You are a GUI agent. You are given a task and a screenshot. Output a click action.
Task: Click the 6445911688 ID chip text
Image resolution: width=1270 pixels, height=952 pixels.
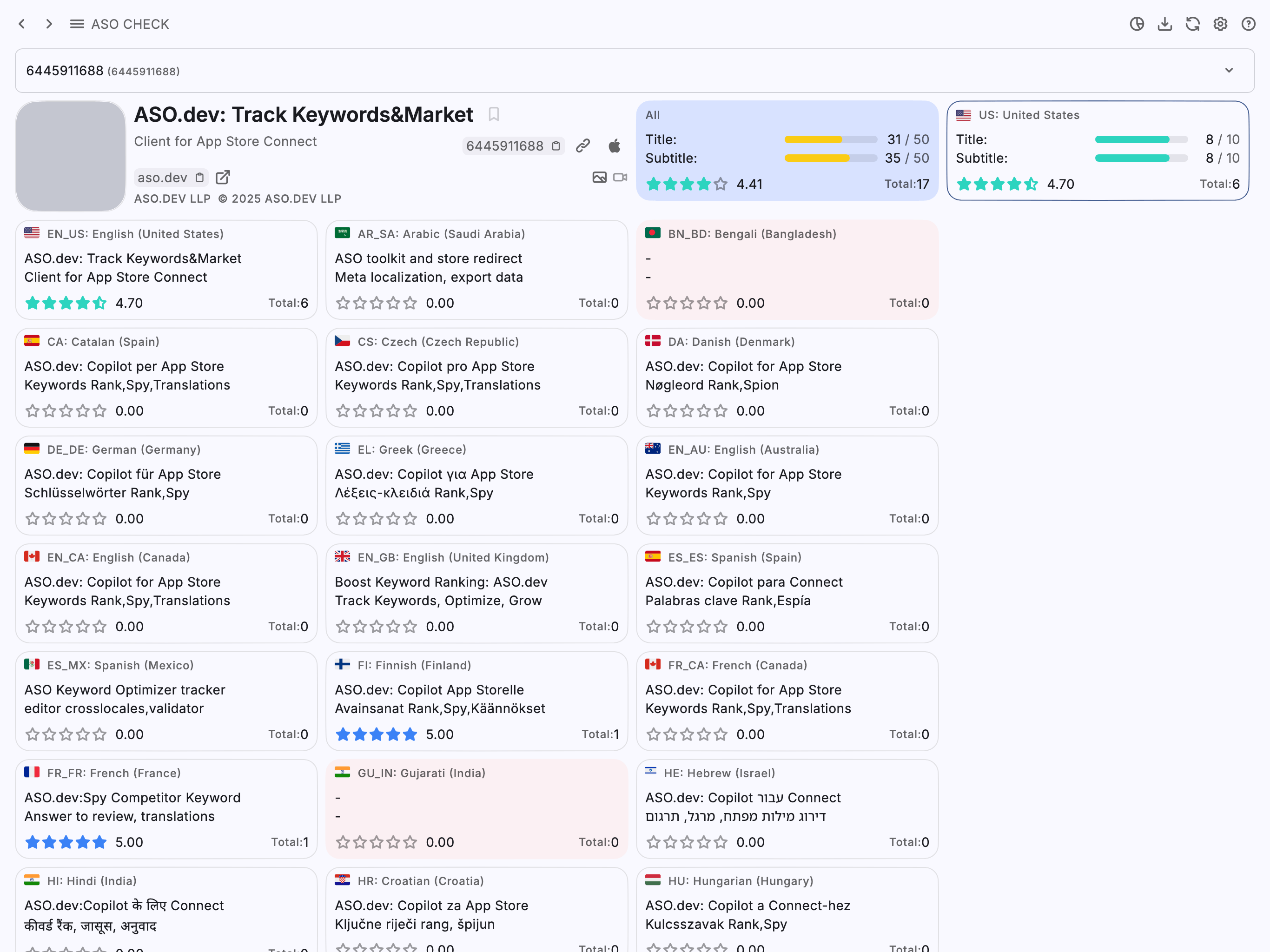click(505, 146)
